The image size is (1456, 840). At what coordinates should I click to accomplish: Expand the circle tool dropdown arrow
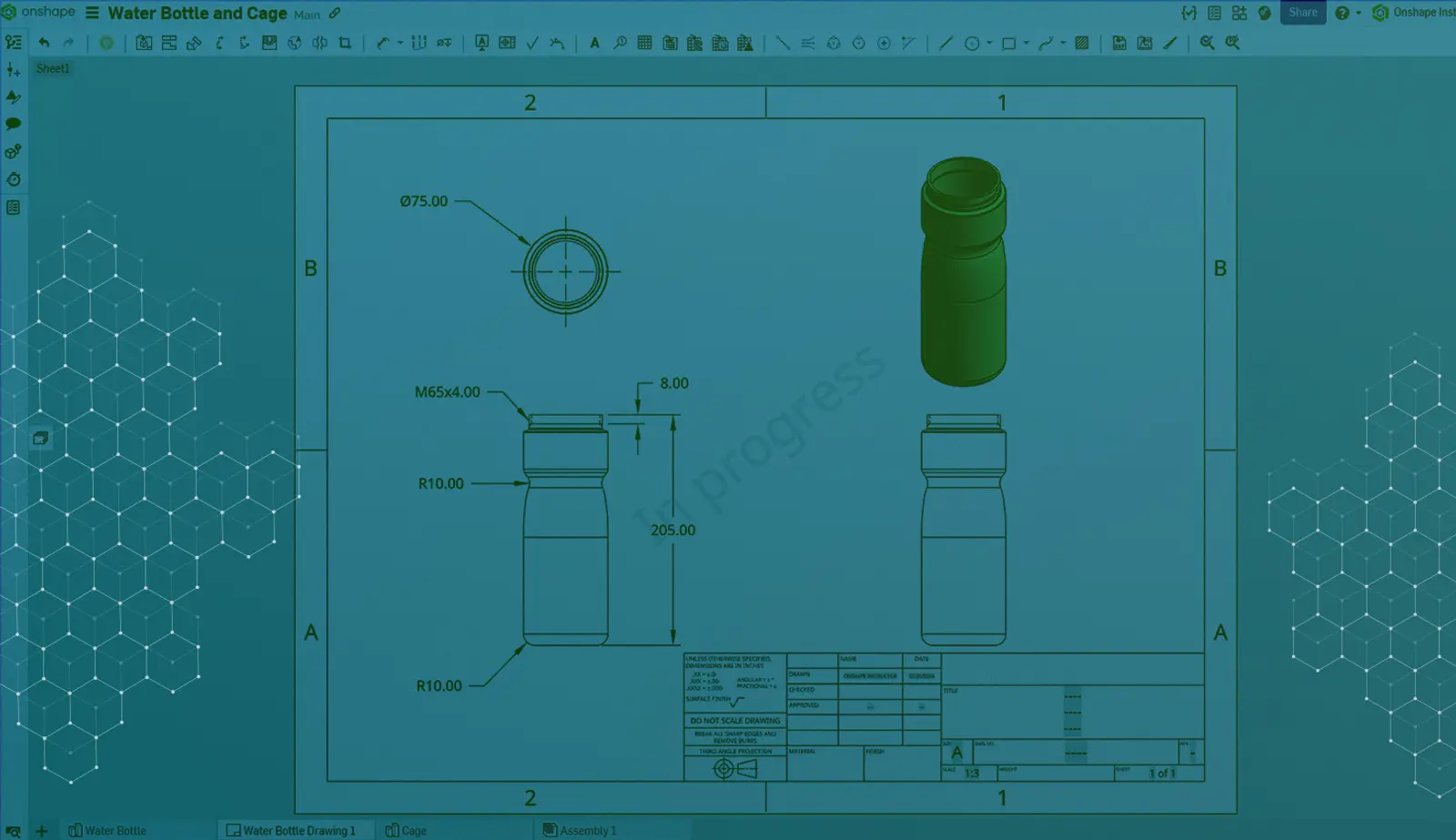989,43
